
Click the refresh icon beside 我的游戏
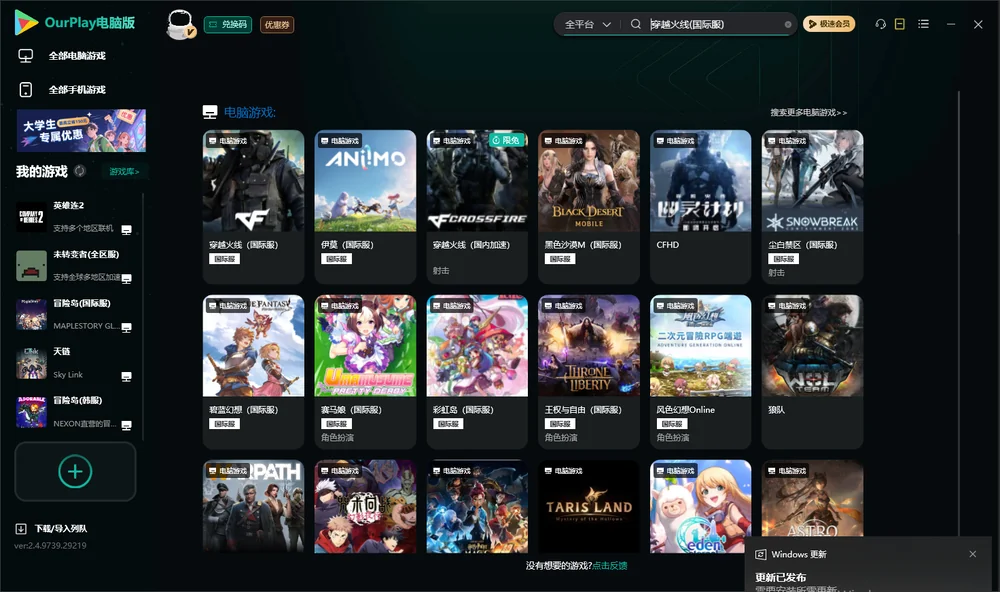pos(80,171)
